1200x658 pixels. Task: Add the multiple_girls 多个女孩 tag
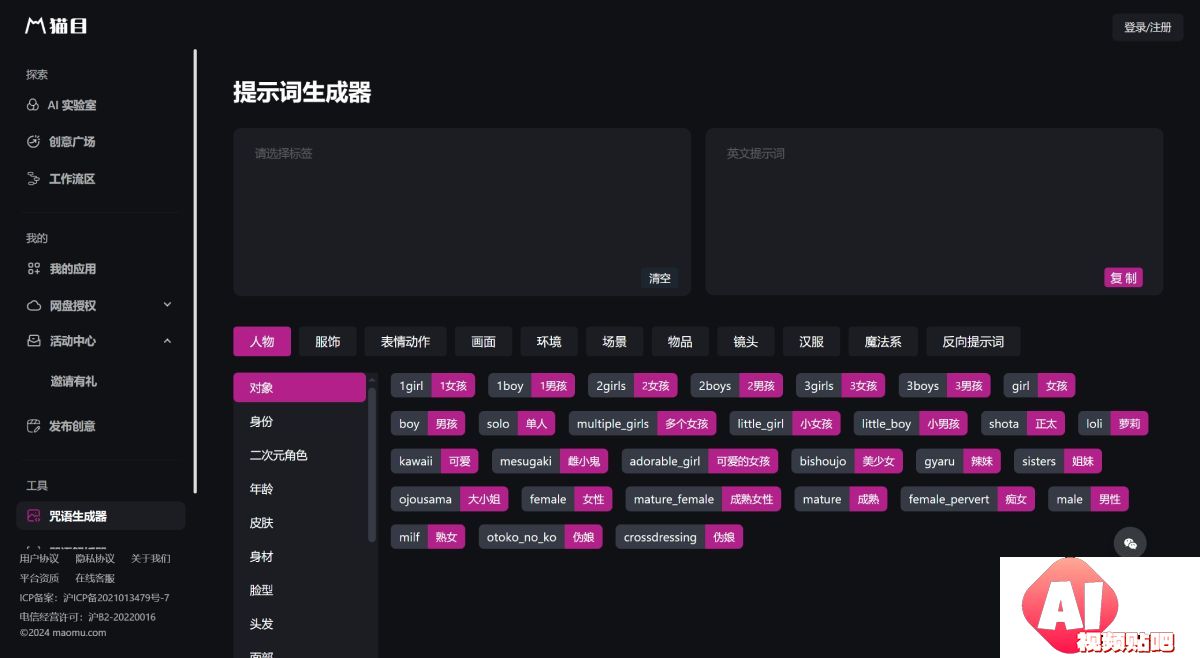coord(642,423)
